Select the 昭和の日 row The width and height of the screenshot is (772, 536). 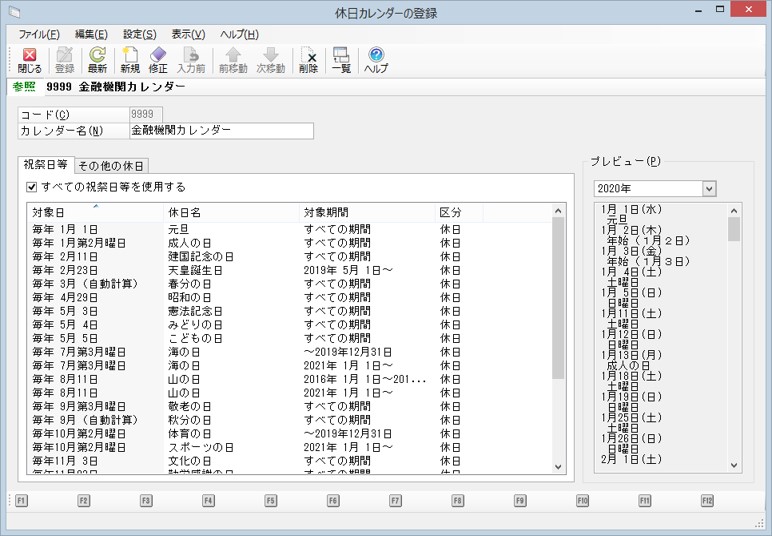tap(289, 297)
